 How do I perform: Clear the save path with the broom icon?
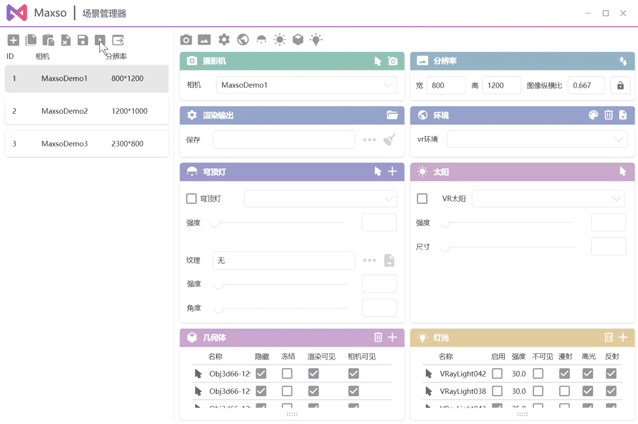[x=389, y=140]
